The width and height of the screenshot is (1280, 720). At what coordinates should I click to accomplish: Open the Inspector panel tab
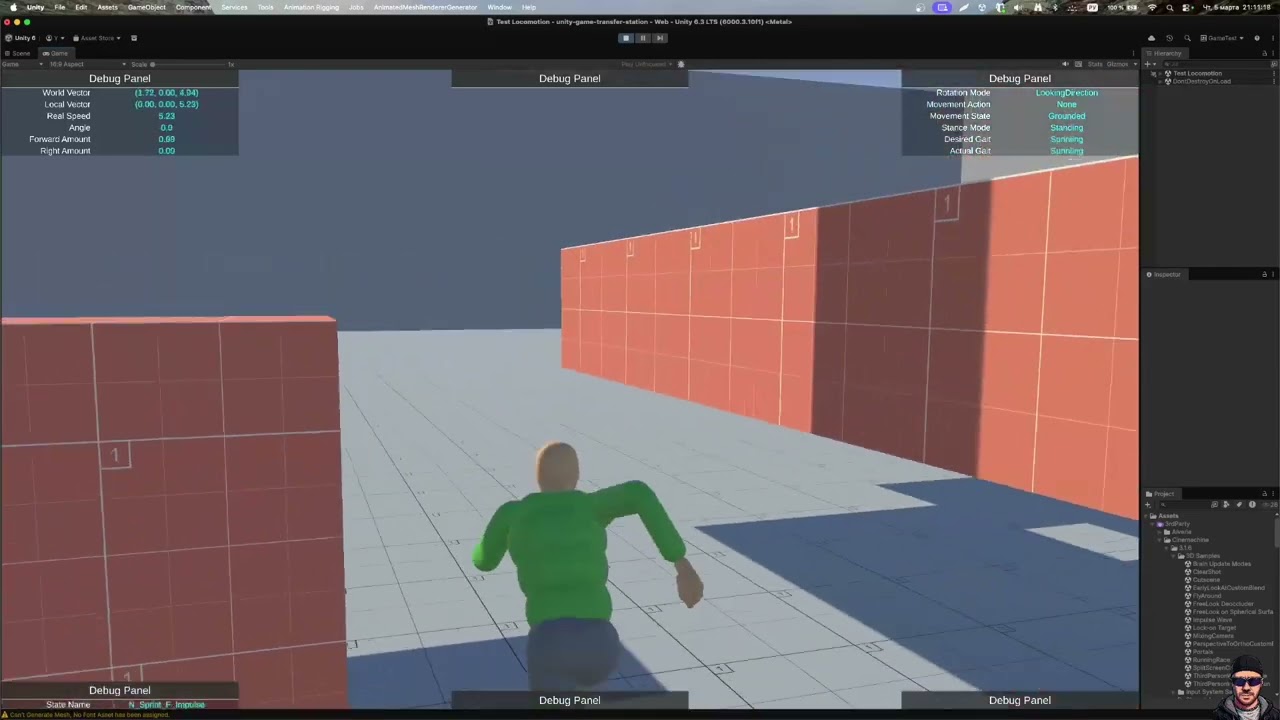tap(1165, 274)
